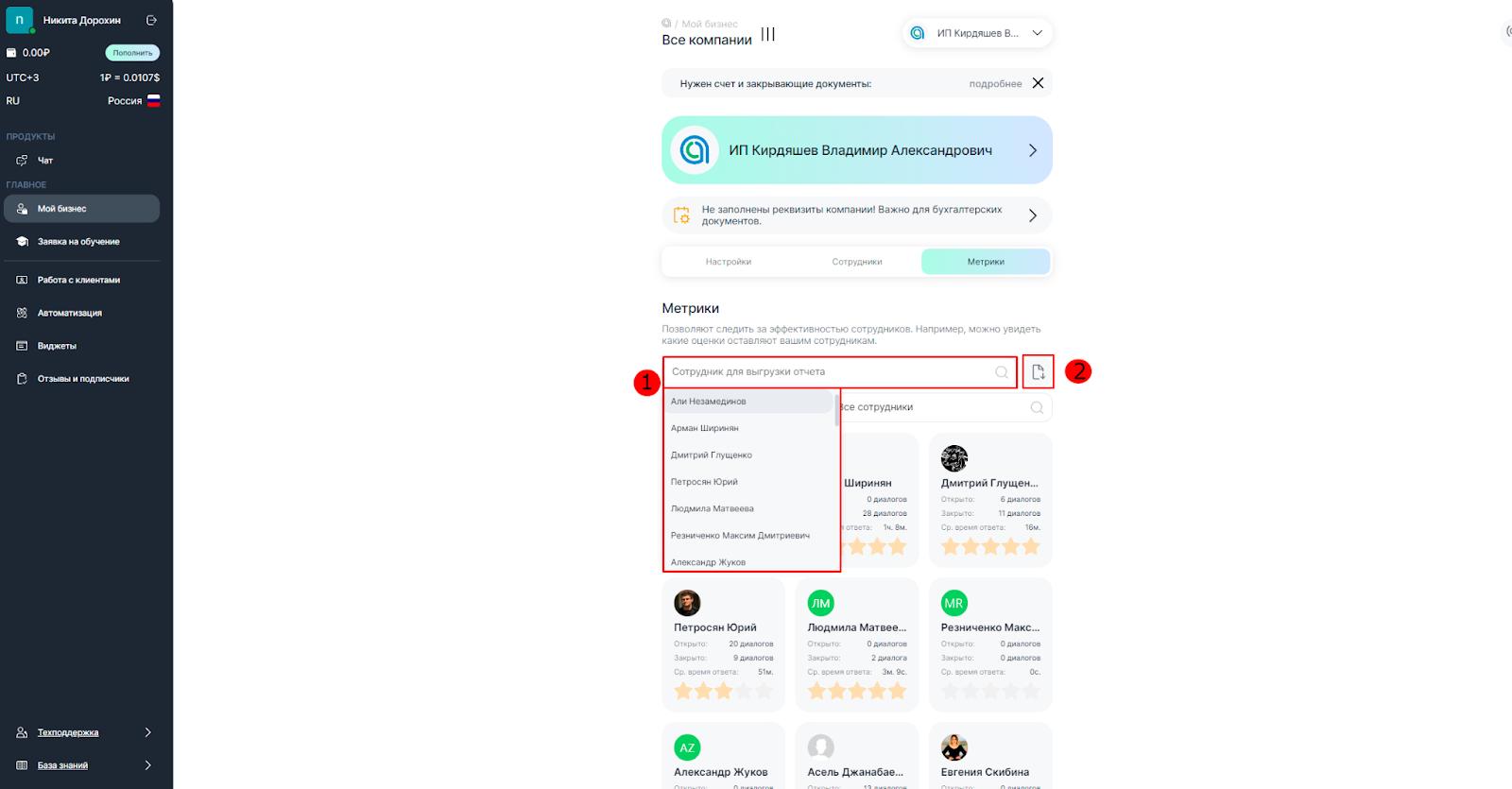Click the Автоматизация sidebar icon
1512x789 pixels.
click(x=22, y=313)
